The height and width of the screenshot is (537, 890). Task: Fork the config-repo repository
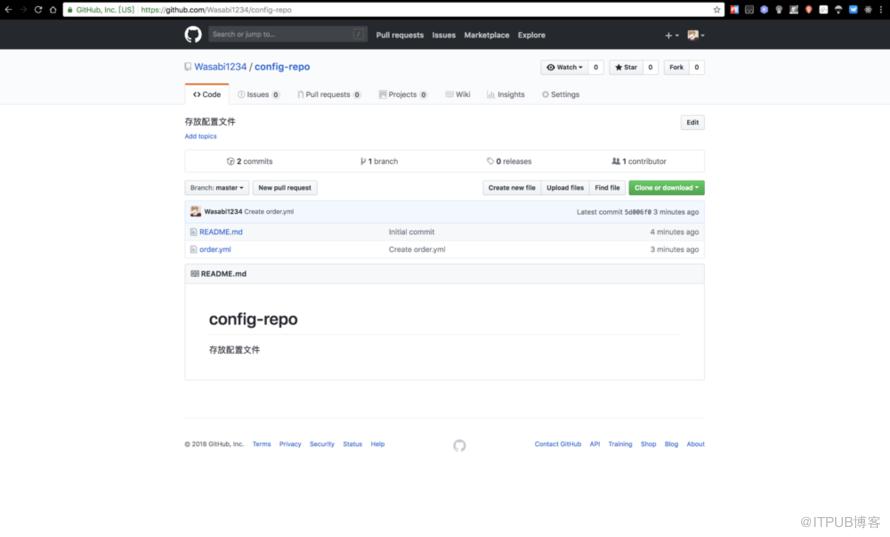pyautogui.click(x=676, y=67)
